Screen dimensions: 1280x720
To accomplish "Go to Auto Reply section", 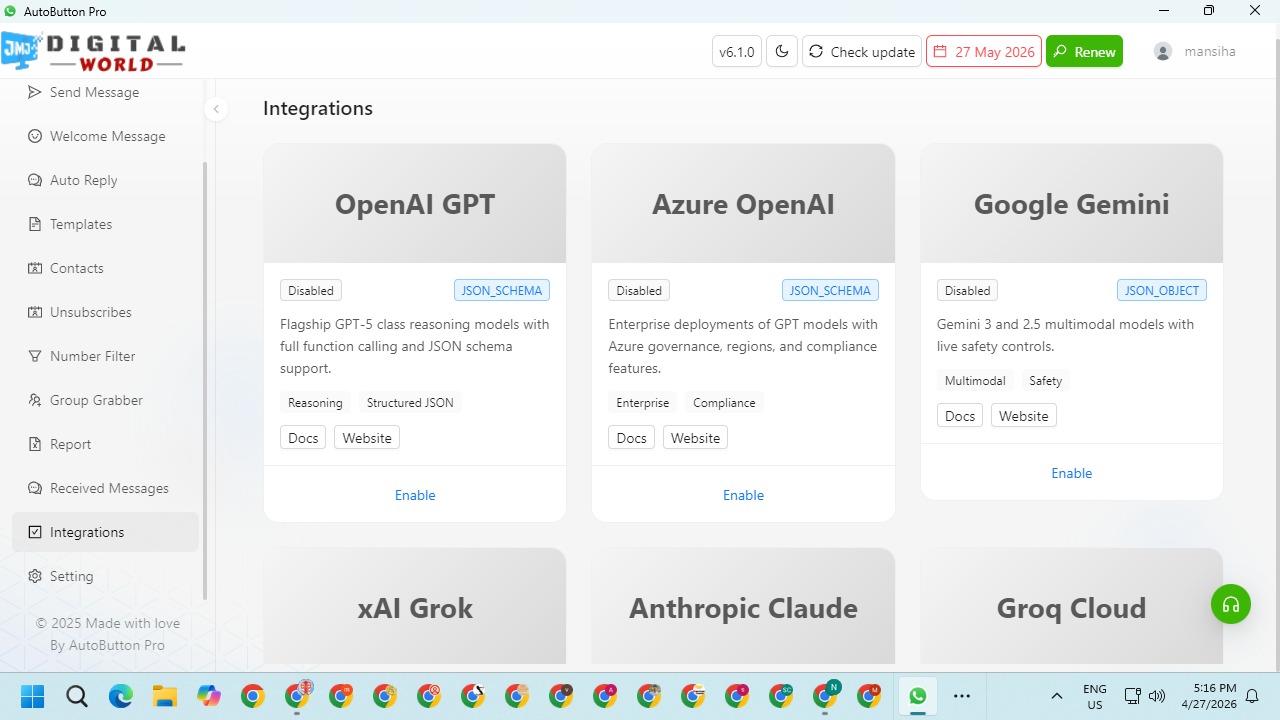I will 105,180.
